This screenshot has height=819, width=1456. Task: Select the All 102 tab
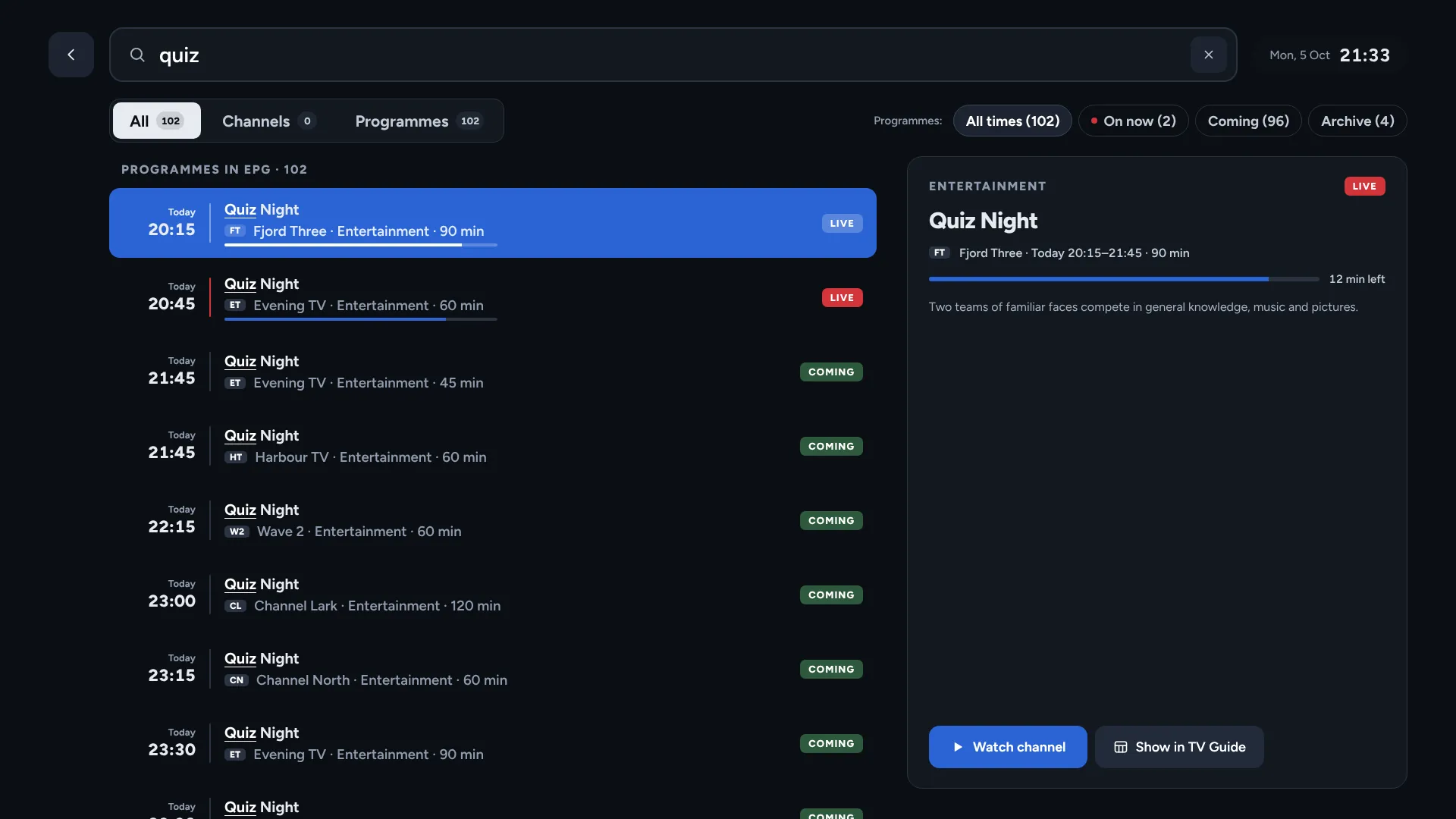[x=157, y=121]
